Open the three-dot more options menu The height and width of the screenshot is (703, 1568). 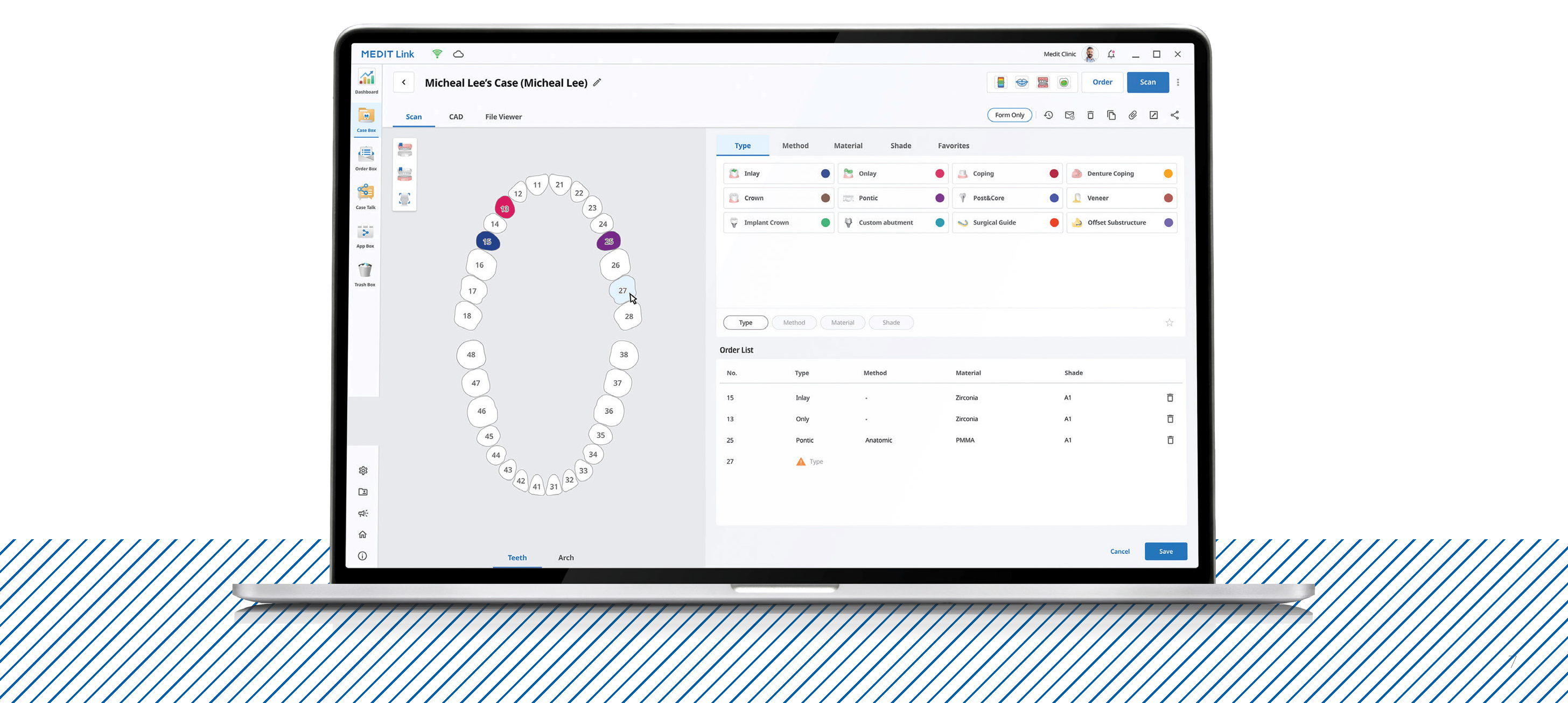(1178, 82)
